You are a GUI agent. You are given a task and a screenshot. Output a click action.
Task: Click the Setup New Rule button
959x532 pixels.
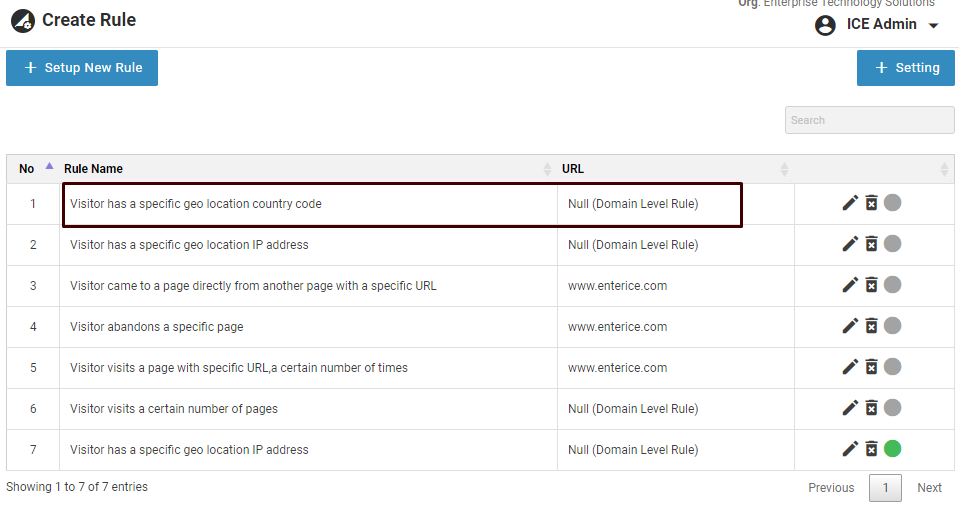(x=82, y=68)
